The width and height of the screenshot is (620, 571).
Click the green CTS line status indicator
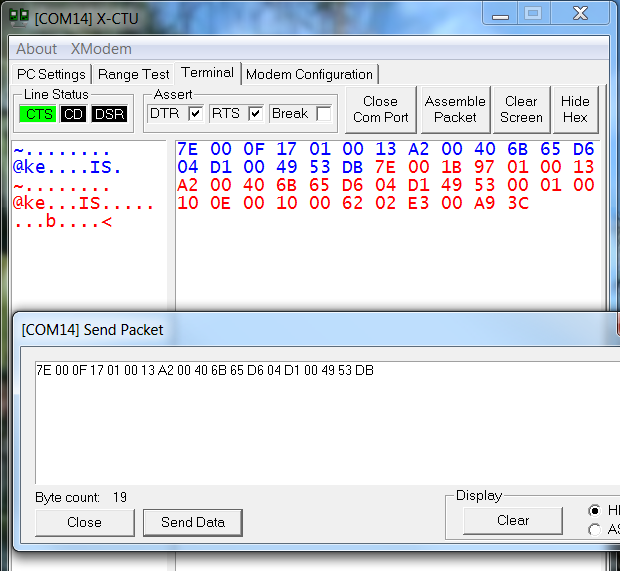[x=39, y=114]
